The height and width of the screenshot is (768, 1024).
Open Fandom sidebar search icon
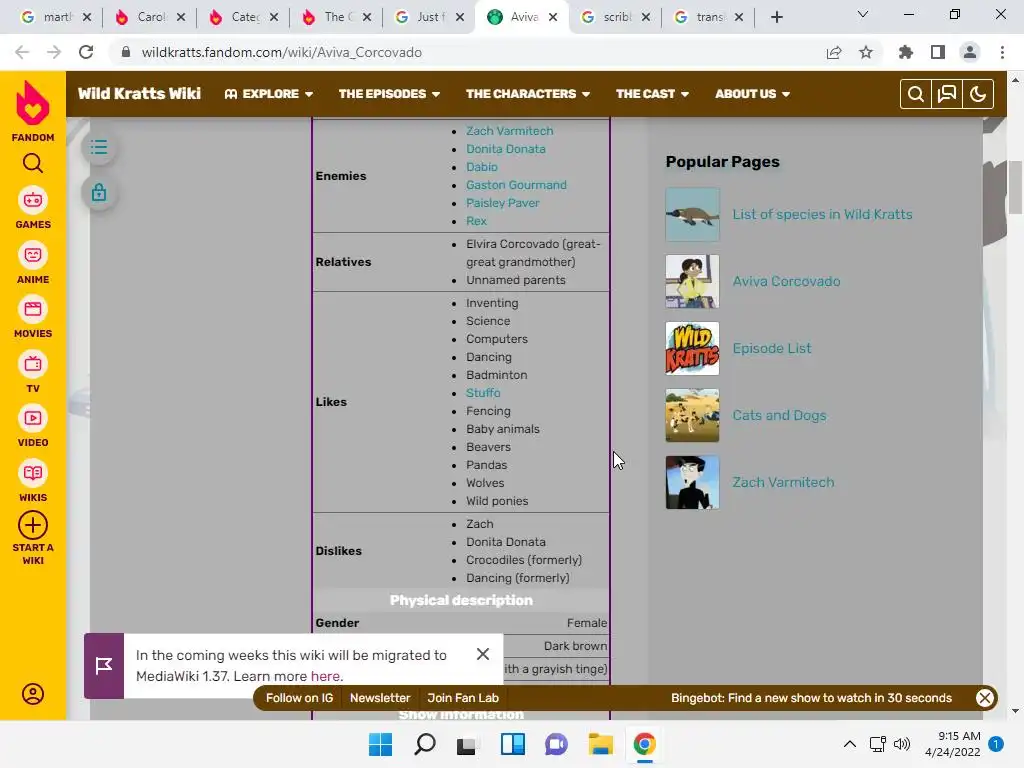[33, 163]
